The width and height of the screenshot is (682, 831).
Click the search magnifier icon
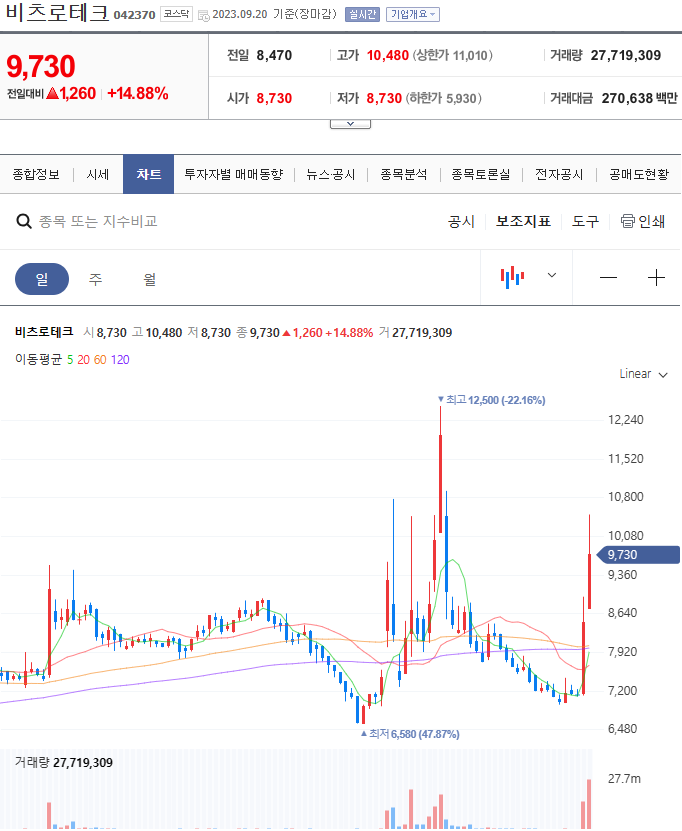point(24,221)
